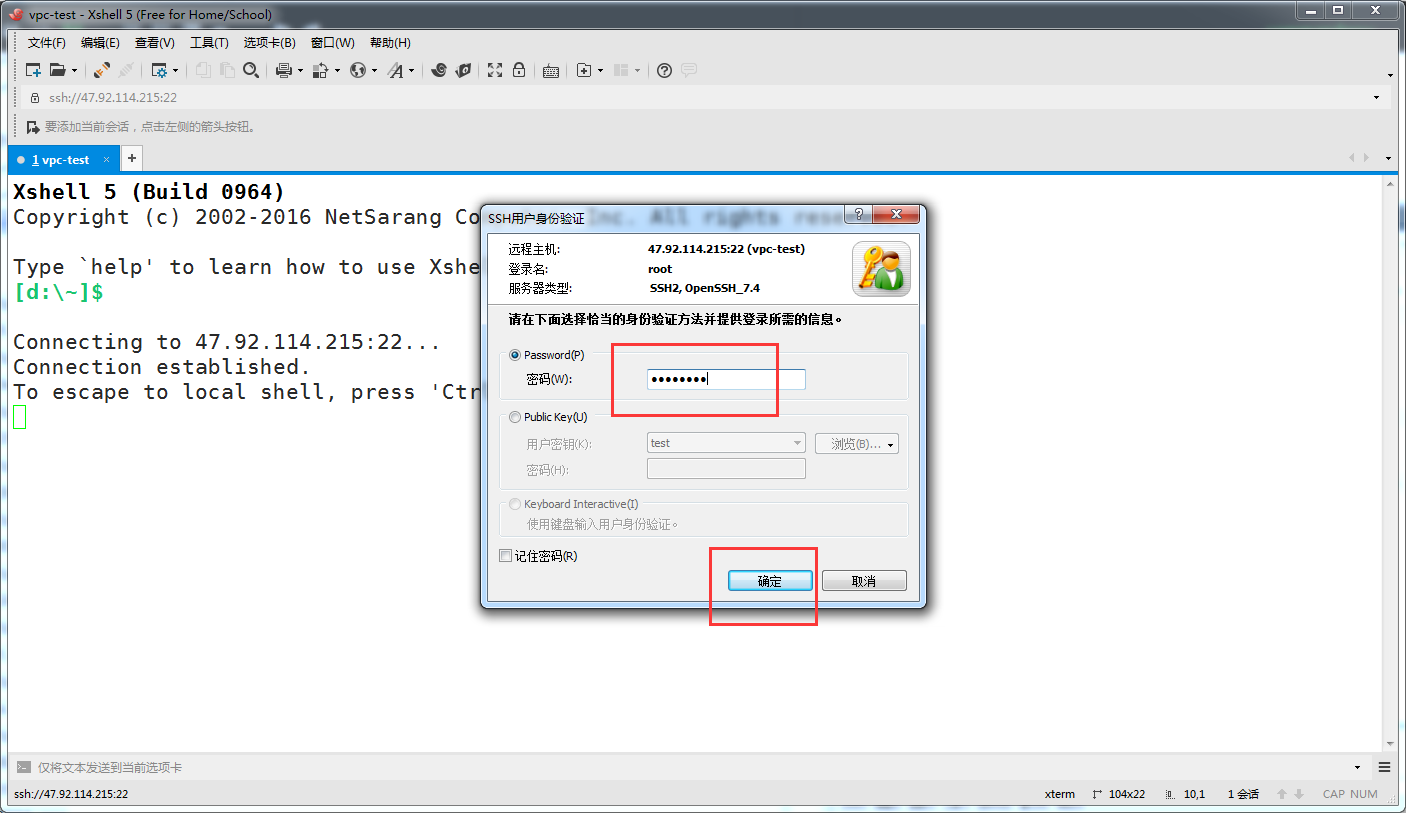Open the virtual Keypad icon
Screen dimensions: 1406x813
tap(550, 70)
